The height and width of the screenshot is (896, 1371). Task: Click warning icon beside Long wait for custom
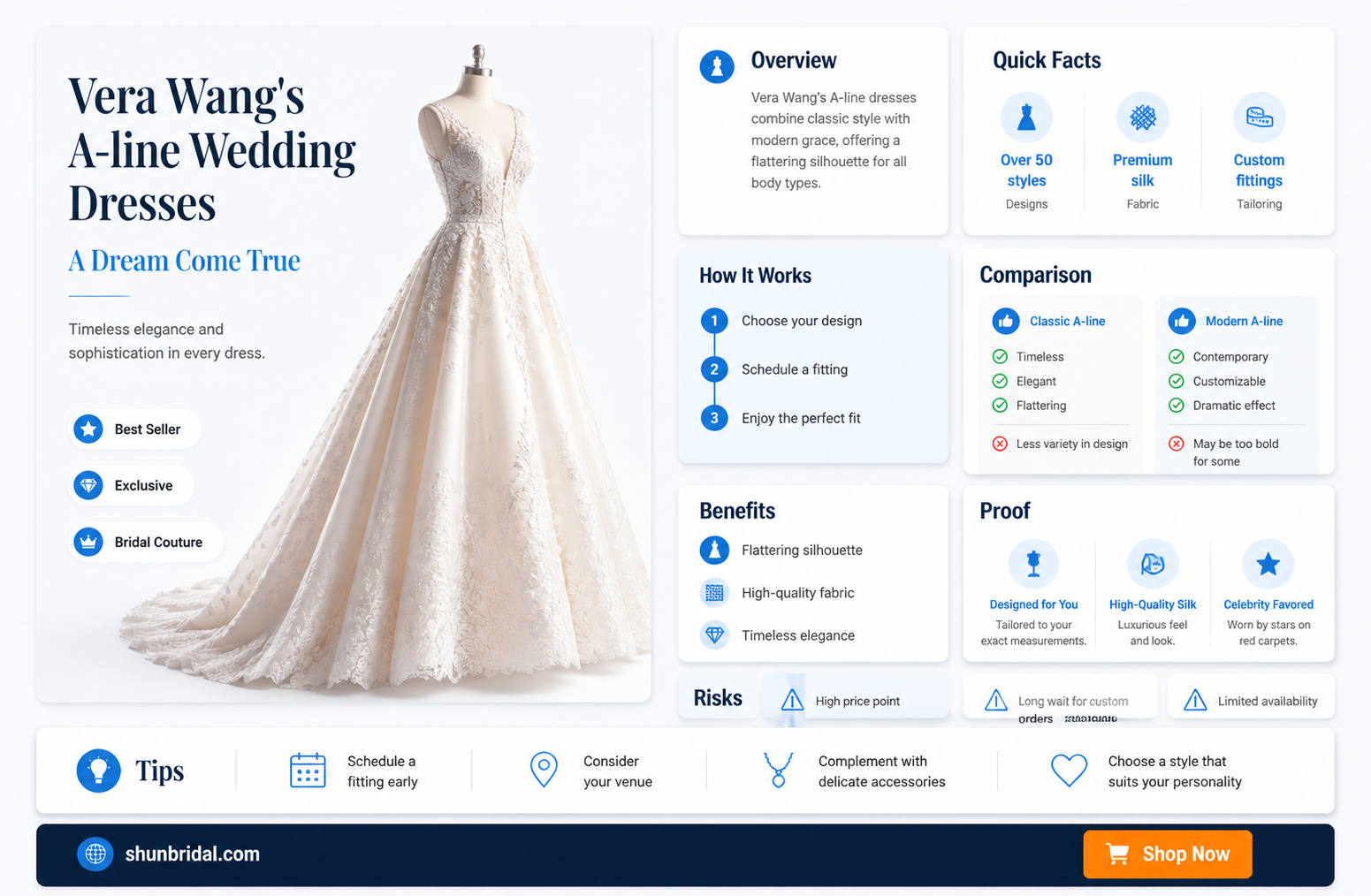(996, 700)
